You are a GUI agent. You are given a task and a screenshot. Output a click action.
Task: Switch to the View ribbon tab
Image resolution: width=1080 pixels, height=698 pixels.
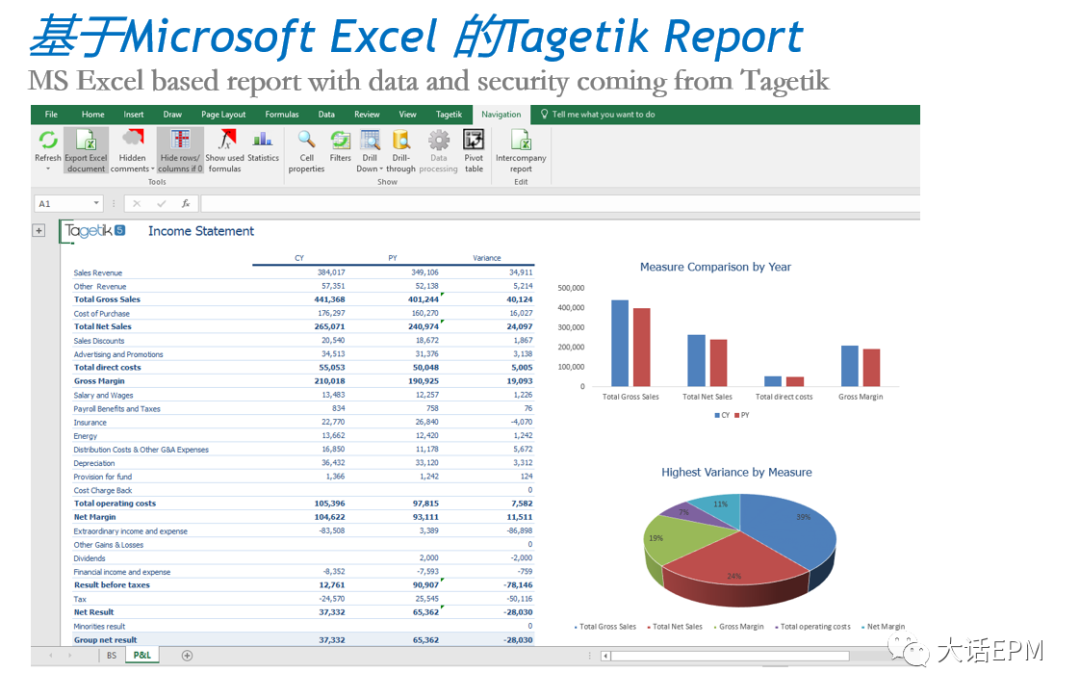point(407,114)
